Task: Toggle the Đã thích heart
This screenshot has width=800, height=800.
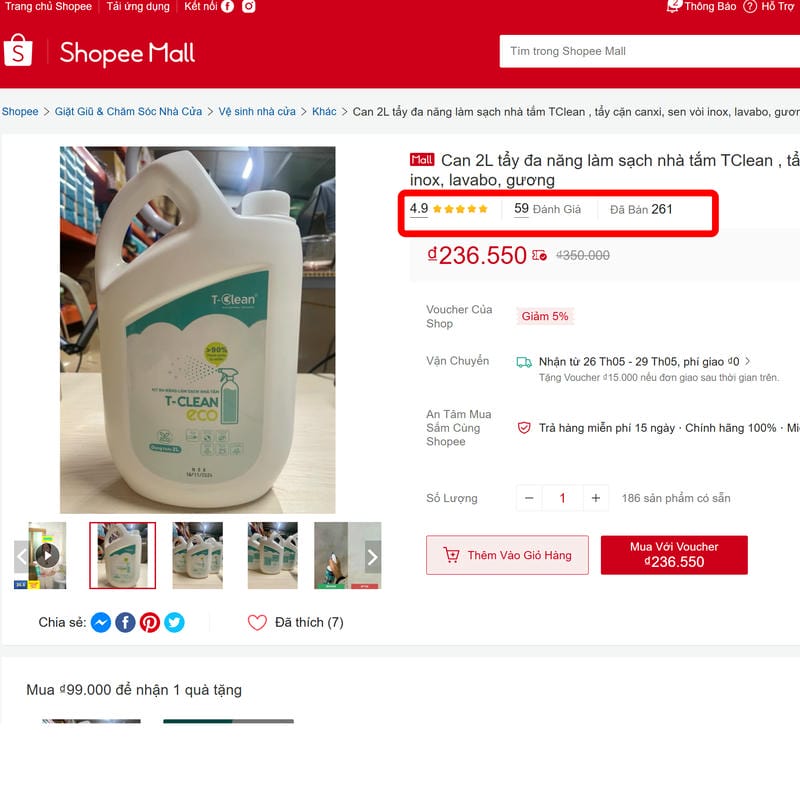Action: coord(257,622)
